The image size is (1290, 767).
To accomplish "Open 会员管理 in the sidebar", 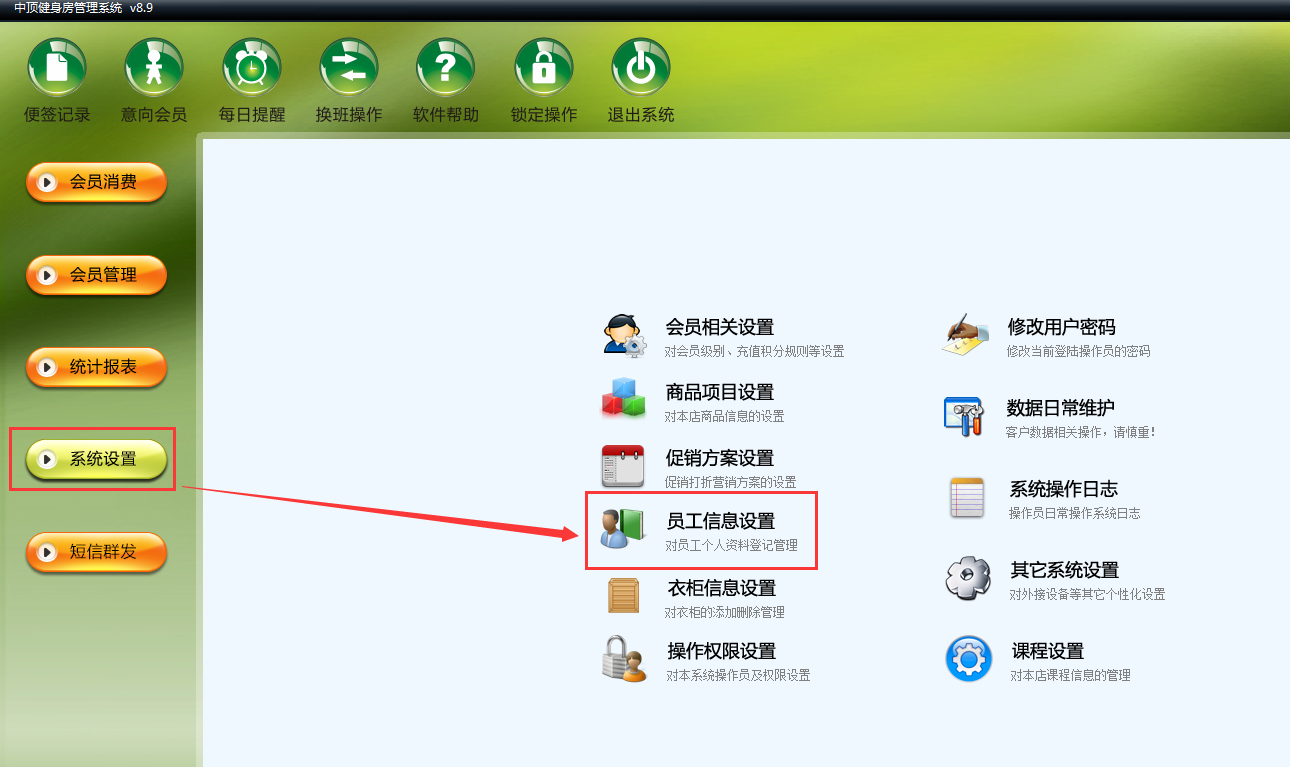I will click(96, 275).
